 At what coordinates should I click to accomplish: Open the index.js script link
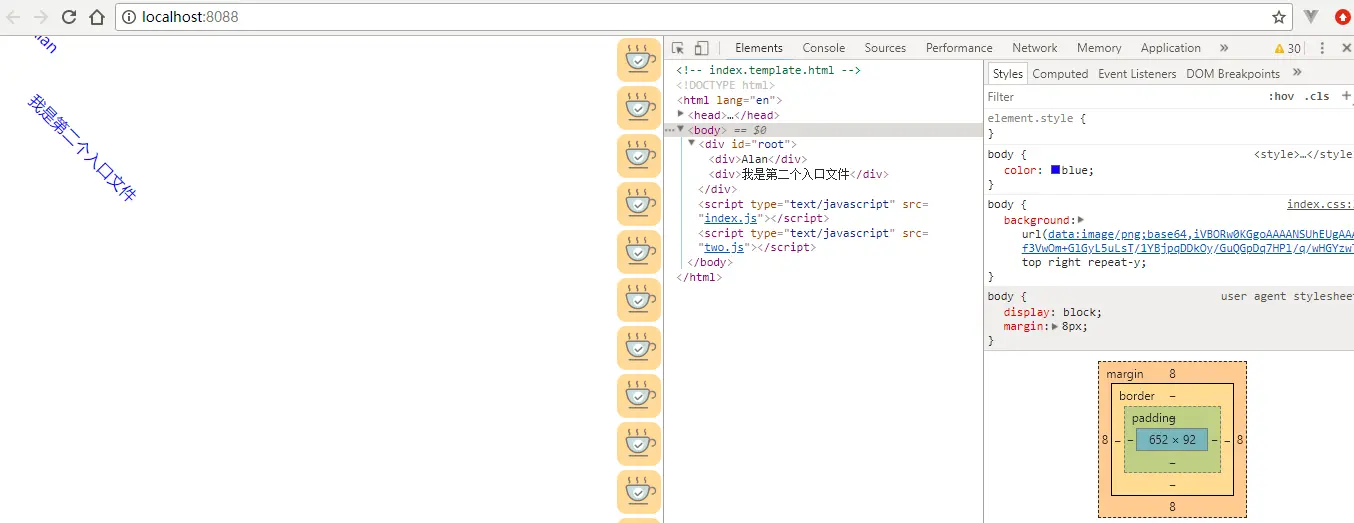[x=731, y=218]
